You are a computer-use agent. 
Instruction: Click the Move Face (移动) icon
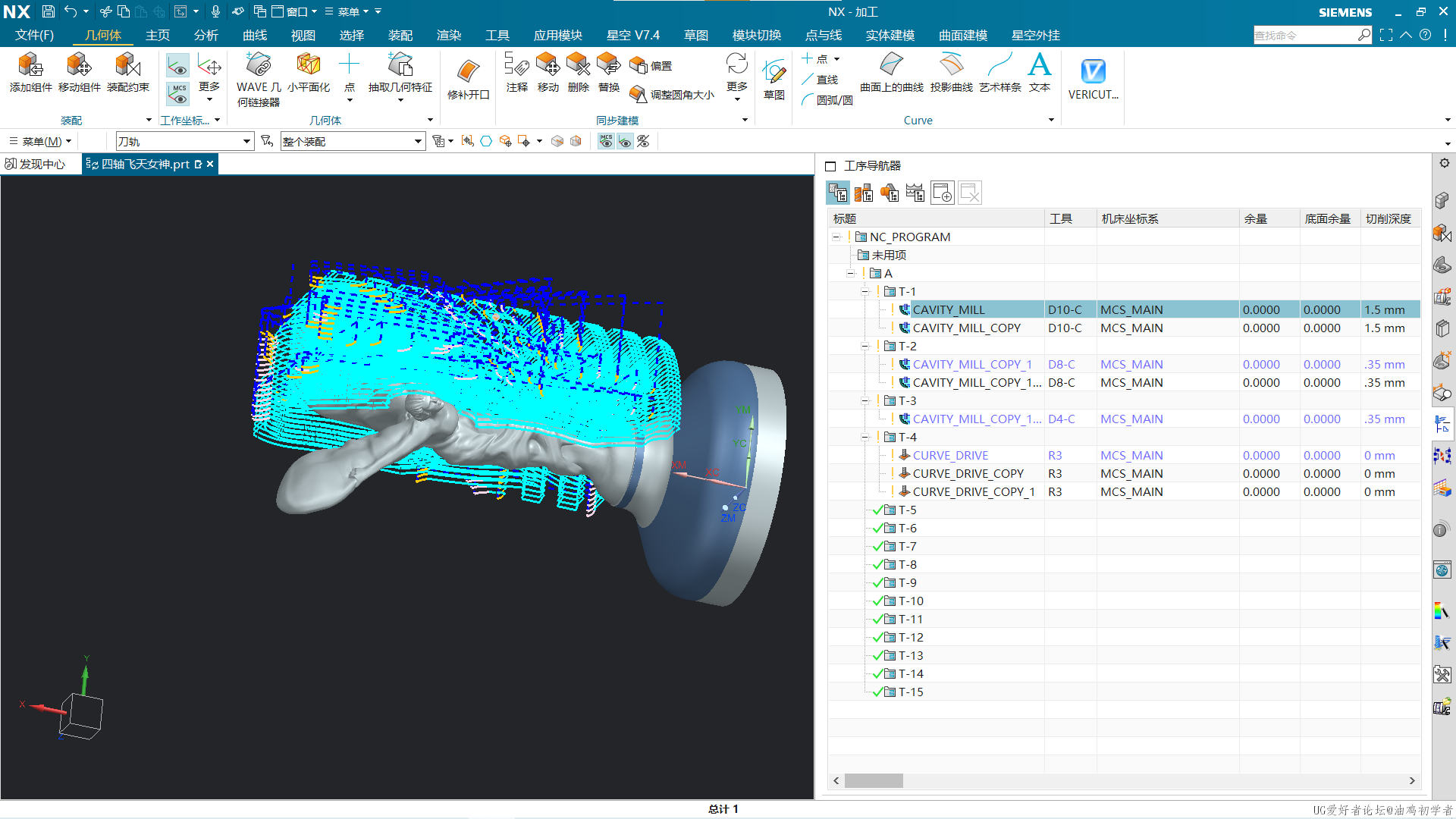[548, 64]
